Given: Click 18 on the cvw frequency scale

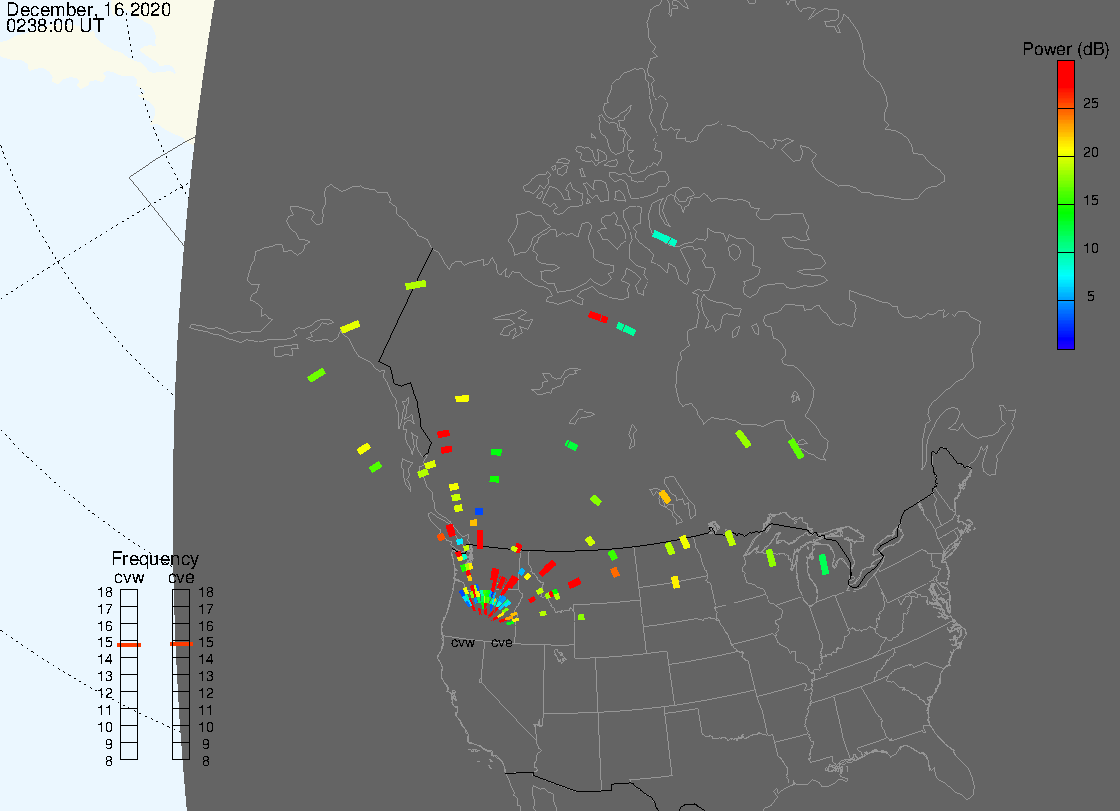Looking at the screenshot, I should 105,592.
